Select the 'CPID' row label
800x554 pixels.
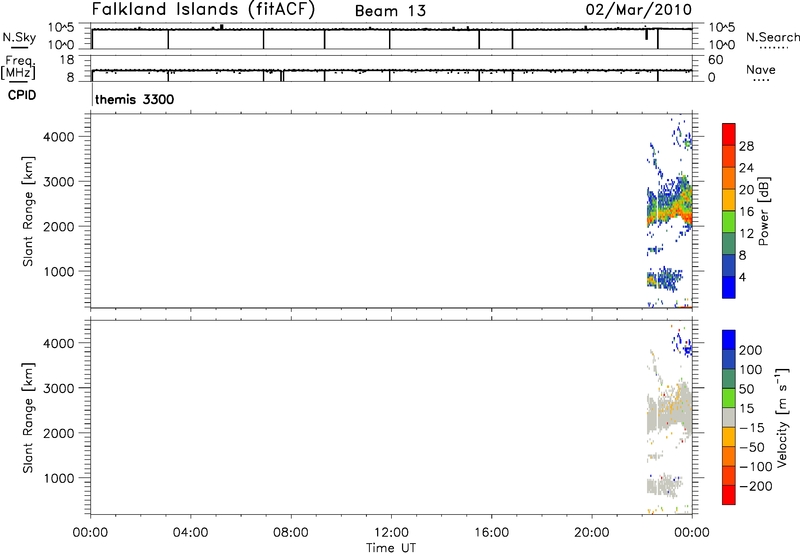point(22,95)
